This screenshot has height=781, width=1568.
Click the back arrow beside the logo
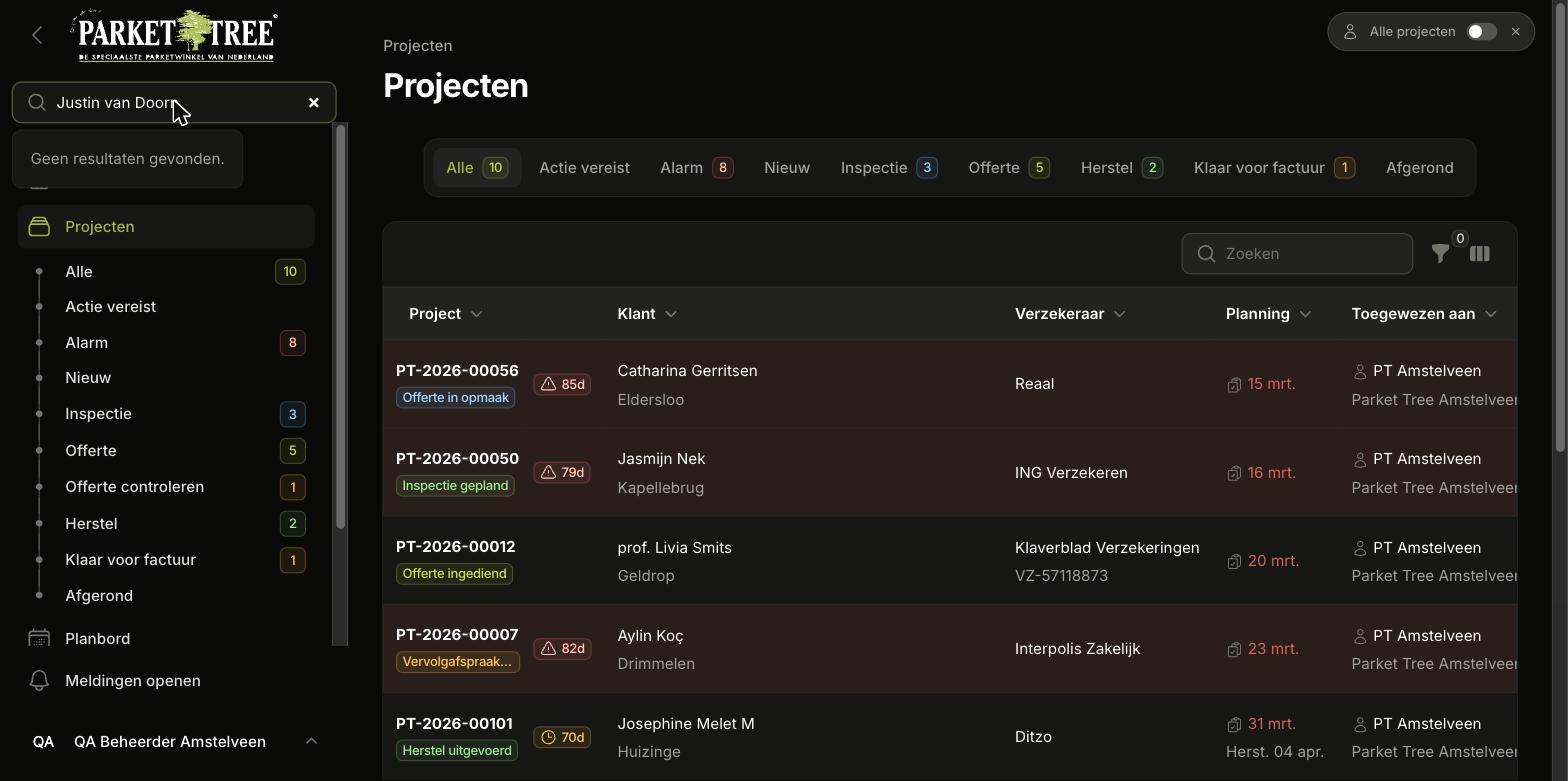click(x=37, y=35)
